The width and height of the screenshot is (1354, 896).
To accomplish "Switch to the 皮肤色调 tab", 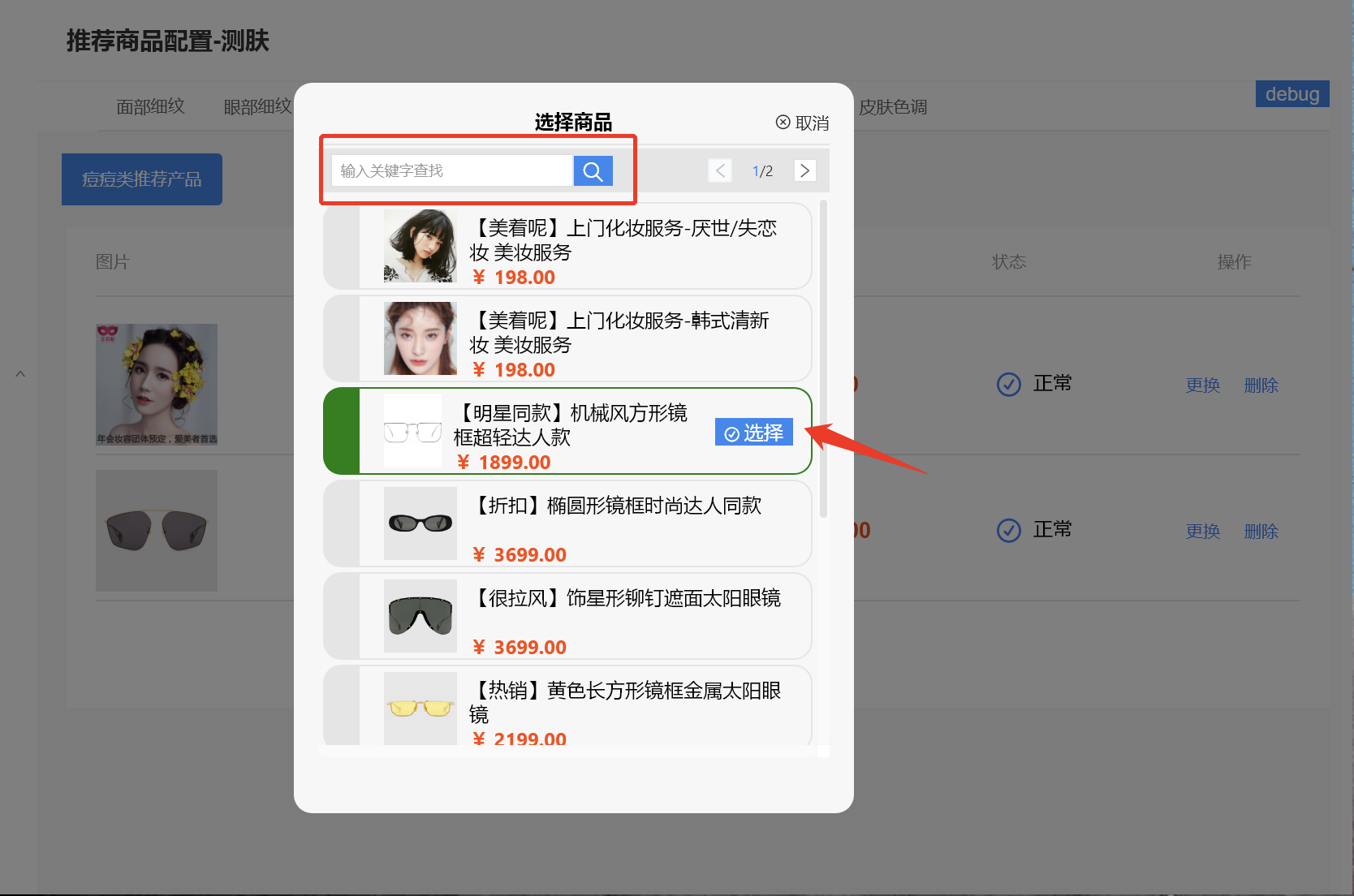I will click(x=893, y=106).
